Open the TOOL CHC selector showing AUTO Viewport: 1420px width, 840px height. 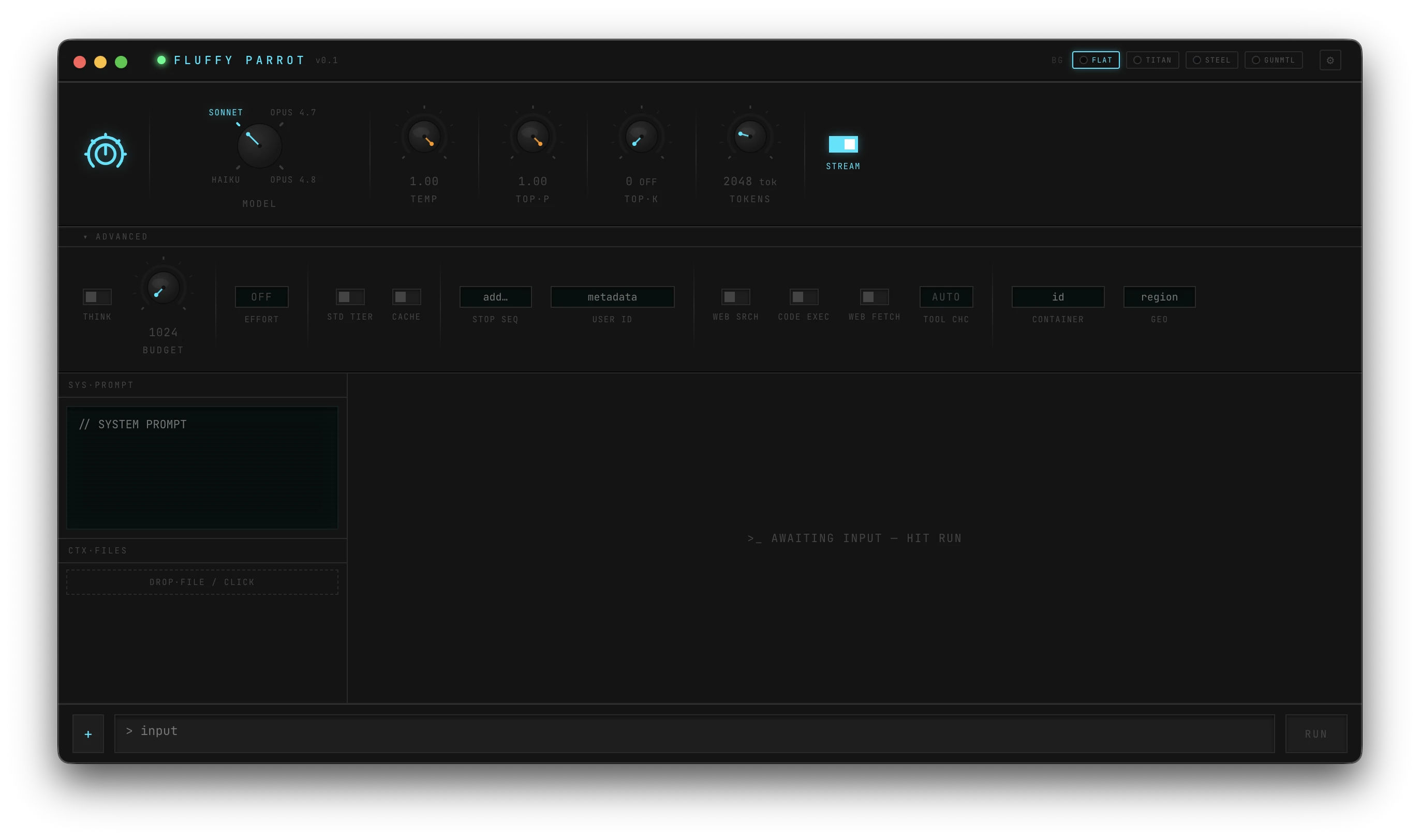click(946, 296)
